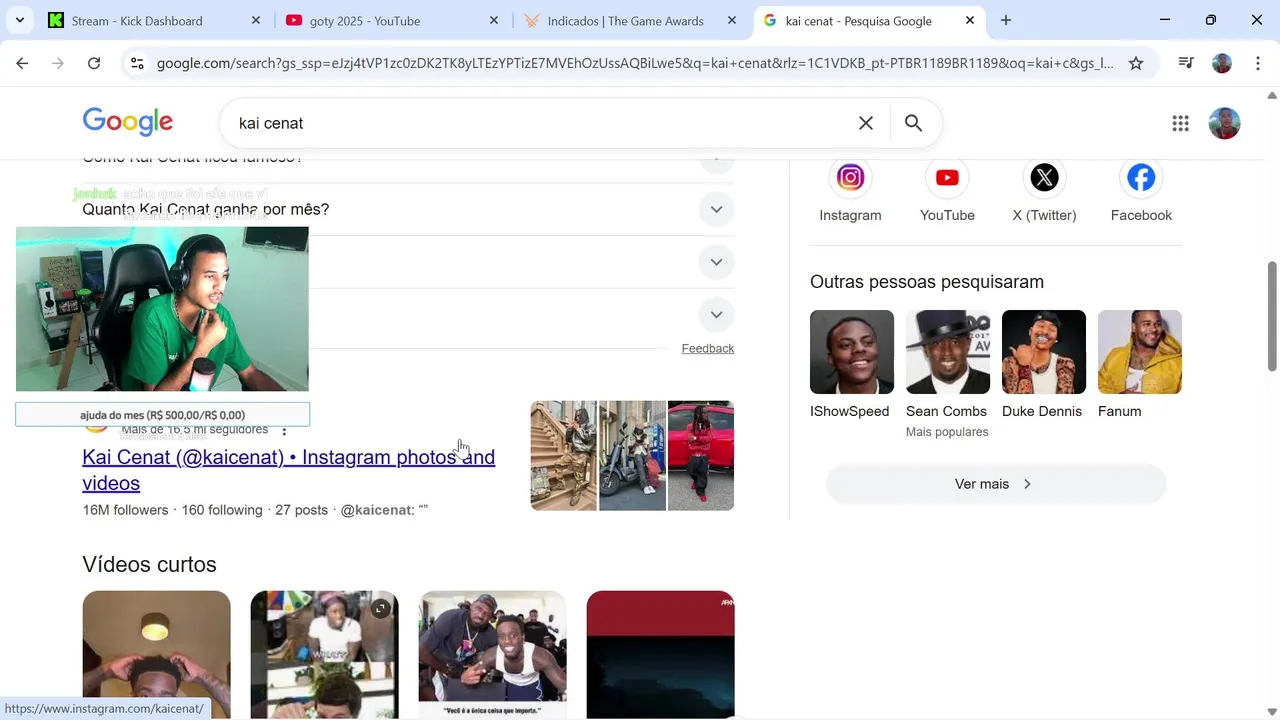The height and width of the screenshot is (720, 1280).
Task: Click the 'ajuda do mes' donation goal bar
Action: (x=162, y=415)
